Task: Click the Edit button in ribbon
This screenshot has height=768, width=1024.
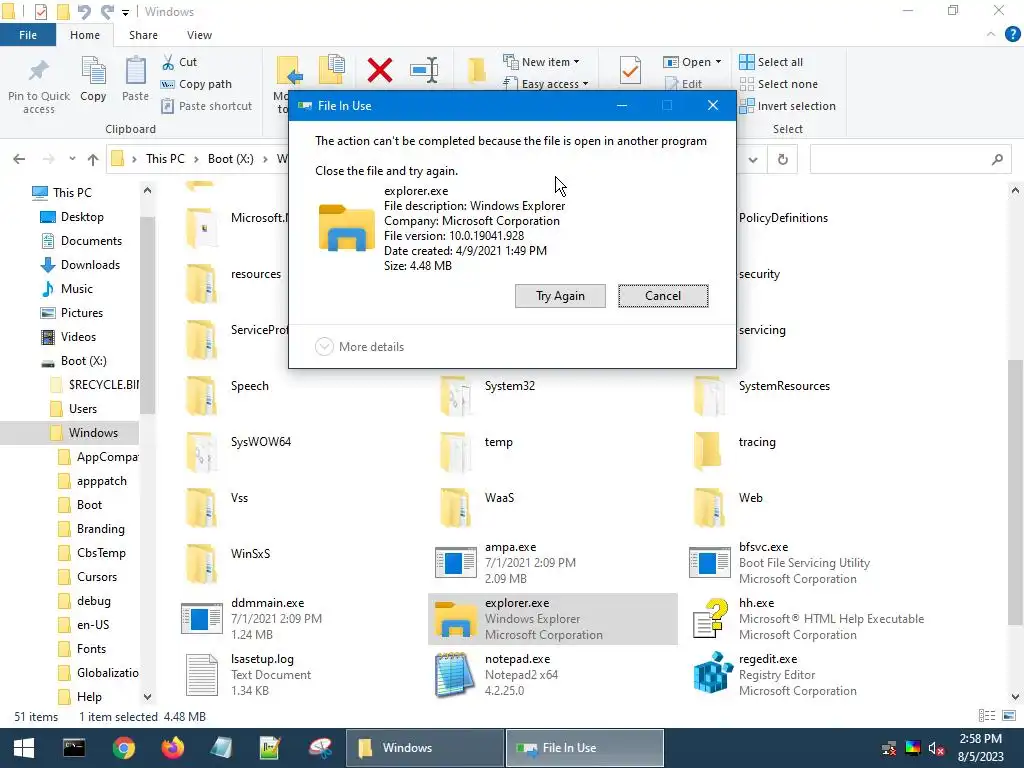Action: [684, 84]
